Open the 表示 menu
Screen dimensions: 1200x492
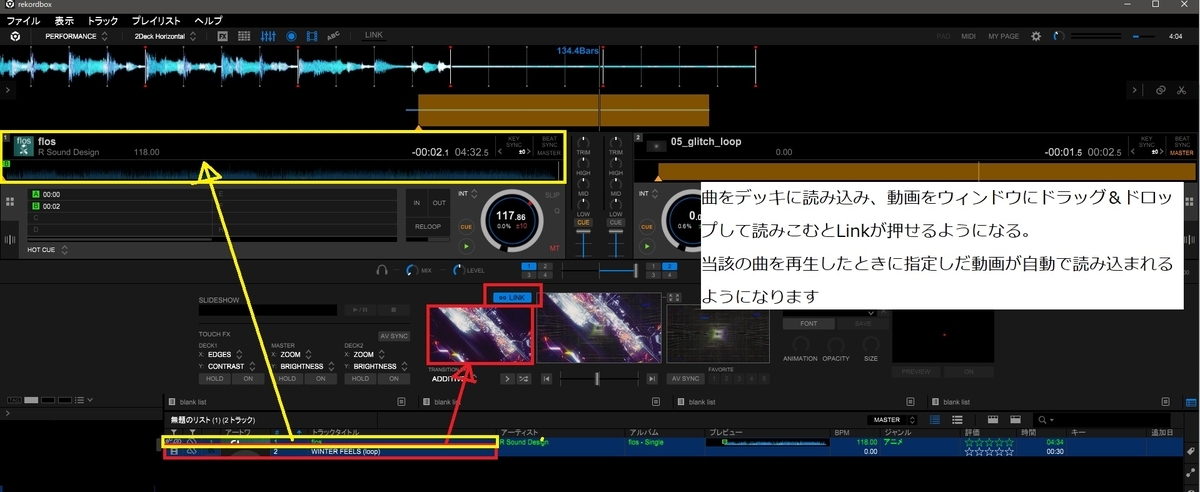(64, 20)
